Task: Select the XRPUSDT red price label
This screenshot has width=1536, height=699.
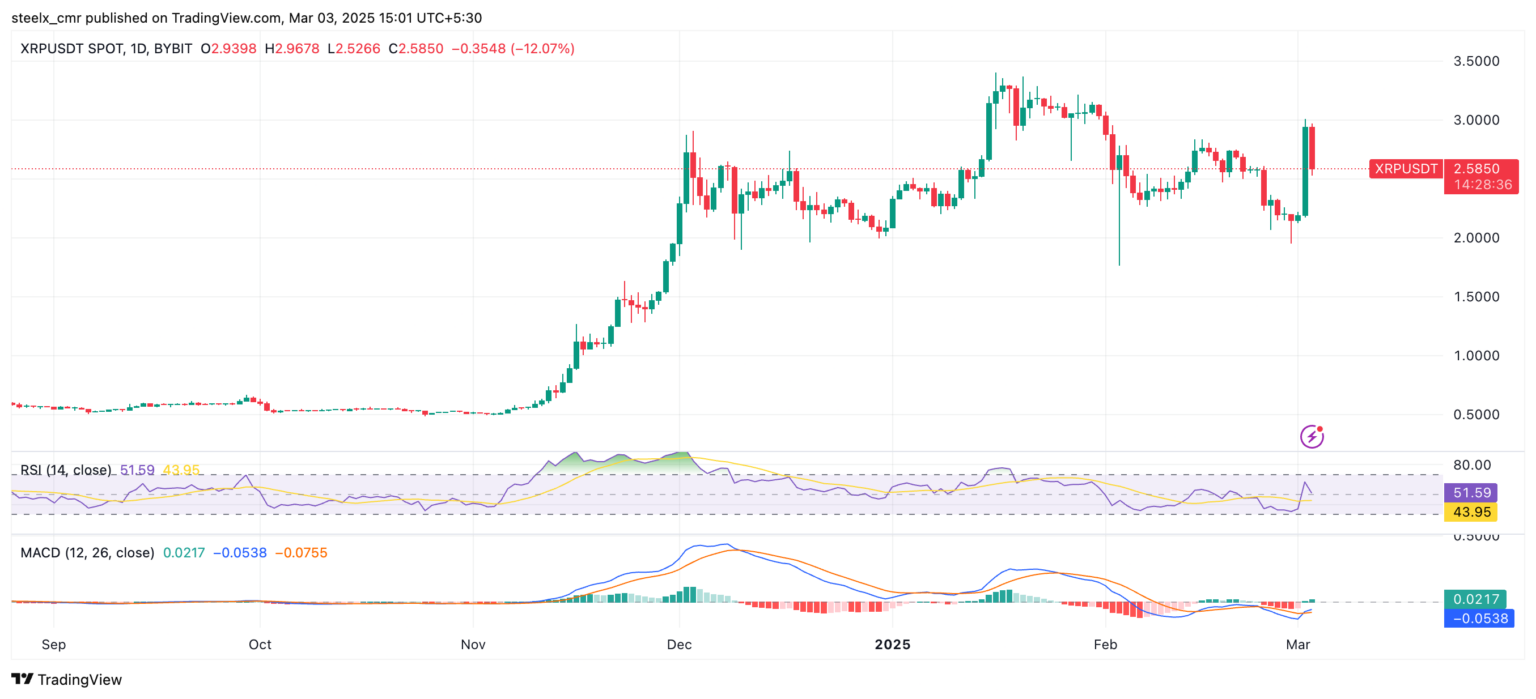Action: (1405, 169)
